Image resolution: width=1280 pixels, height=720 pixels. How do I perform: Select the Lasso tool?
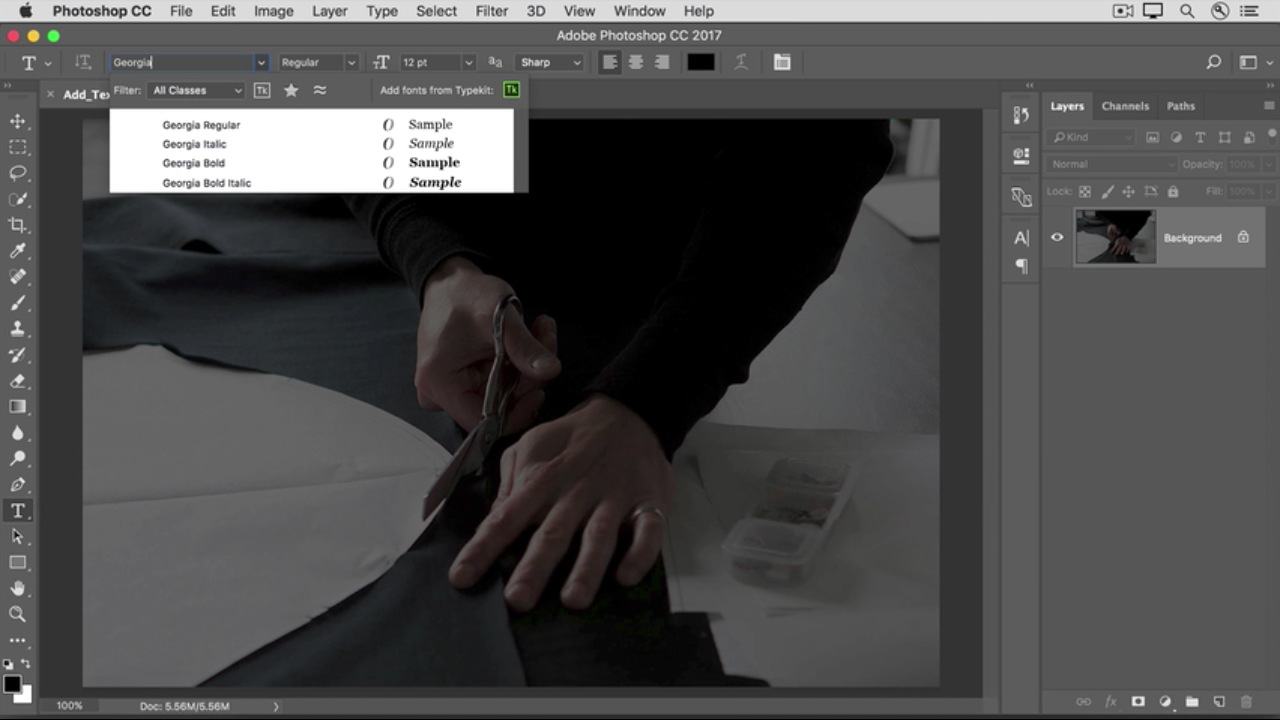pos(18,173)
